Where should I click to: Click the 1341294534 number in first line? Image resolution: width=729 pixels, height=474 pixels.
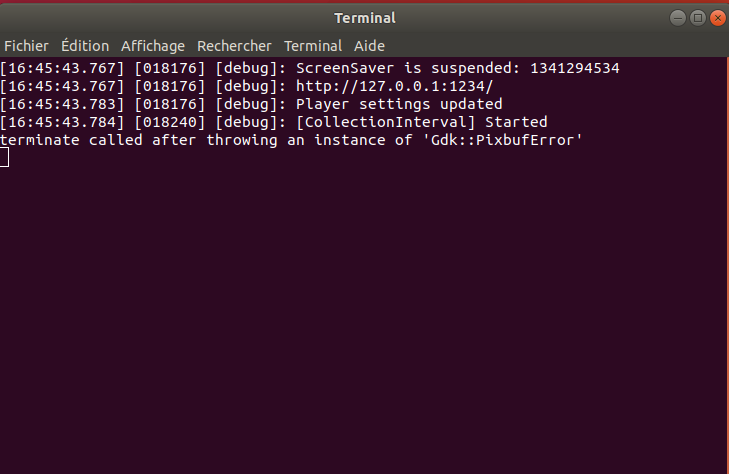pos(575,68)
